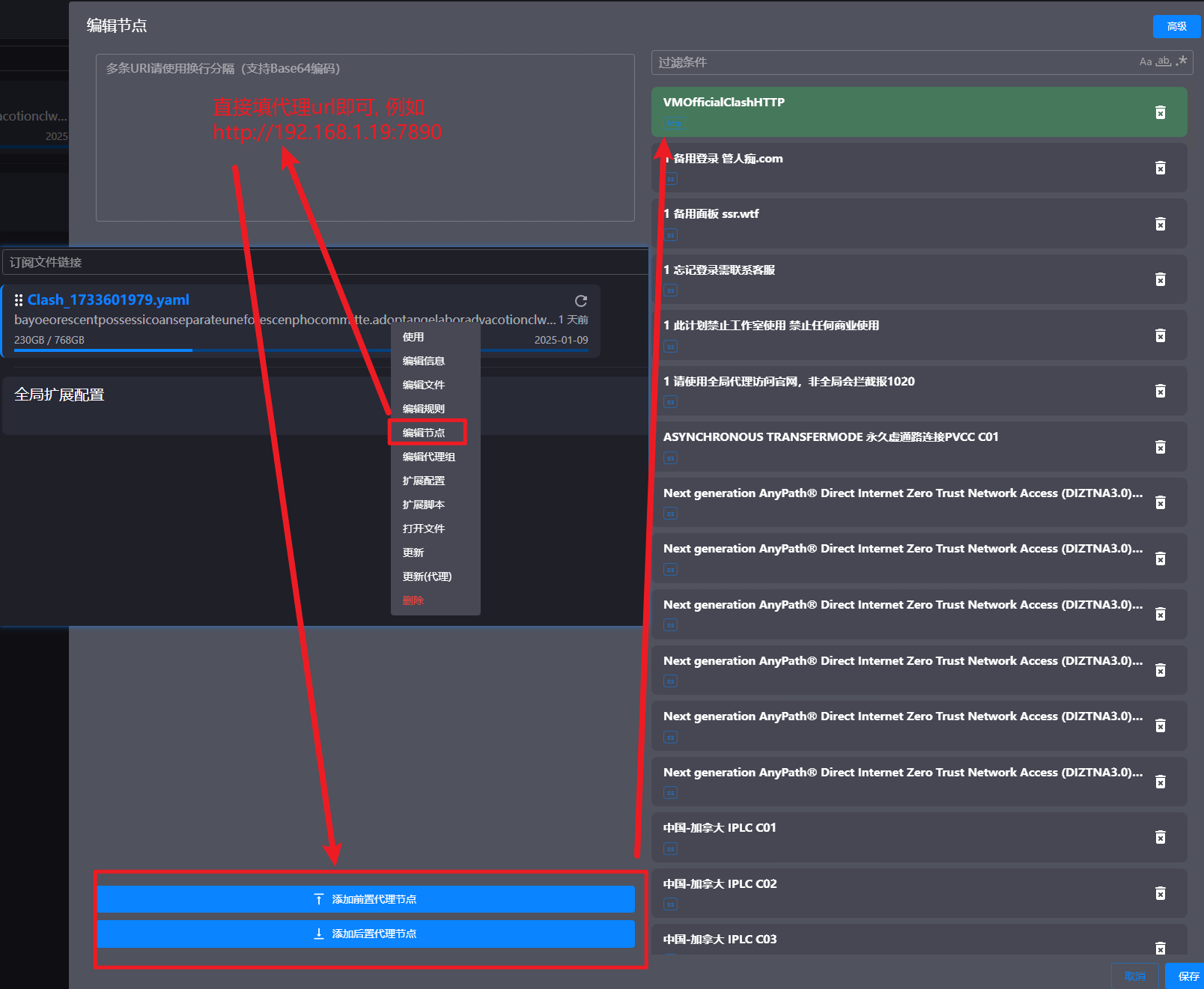Toggle whole word matching in filter
The image size is (1204, 989).
point(1164,61)
